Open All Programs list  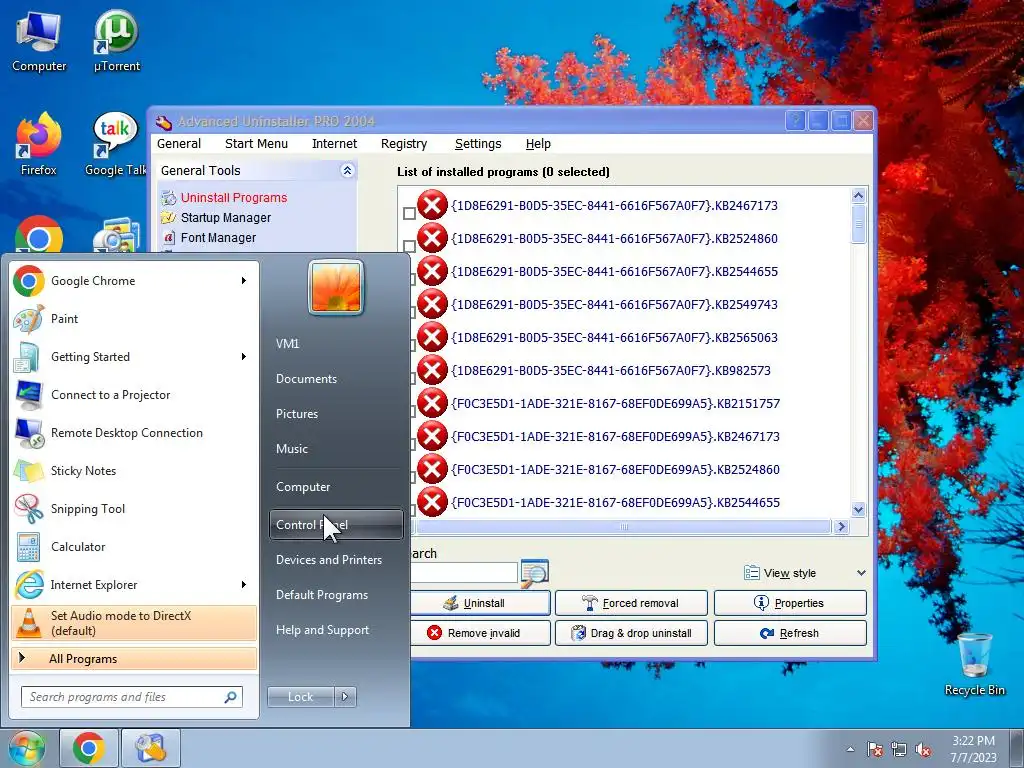pos(134,659)
